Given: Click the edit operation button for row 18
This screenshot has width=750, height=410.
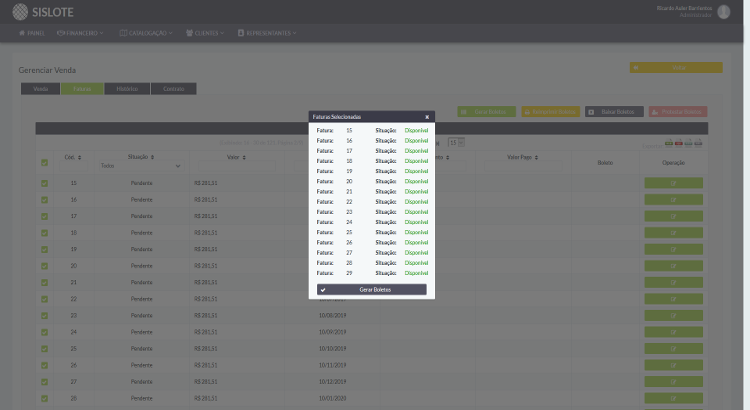Looking at the screenshot, I should [x=673, y=233].
